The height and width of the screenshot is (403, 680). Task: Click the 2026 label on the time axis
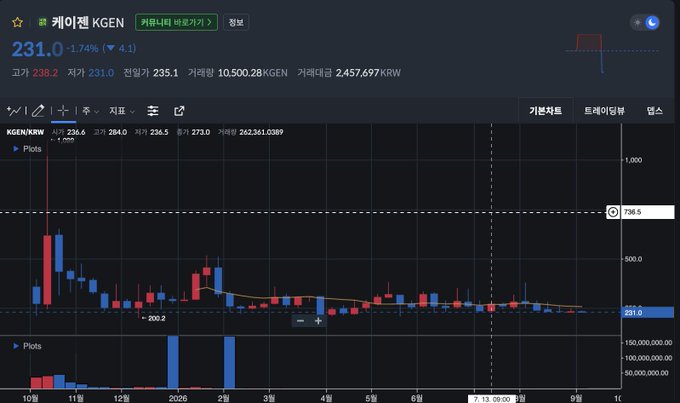pos(178,398)
